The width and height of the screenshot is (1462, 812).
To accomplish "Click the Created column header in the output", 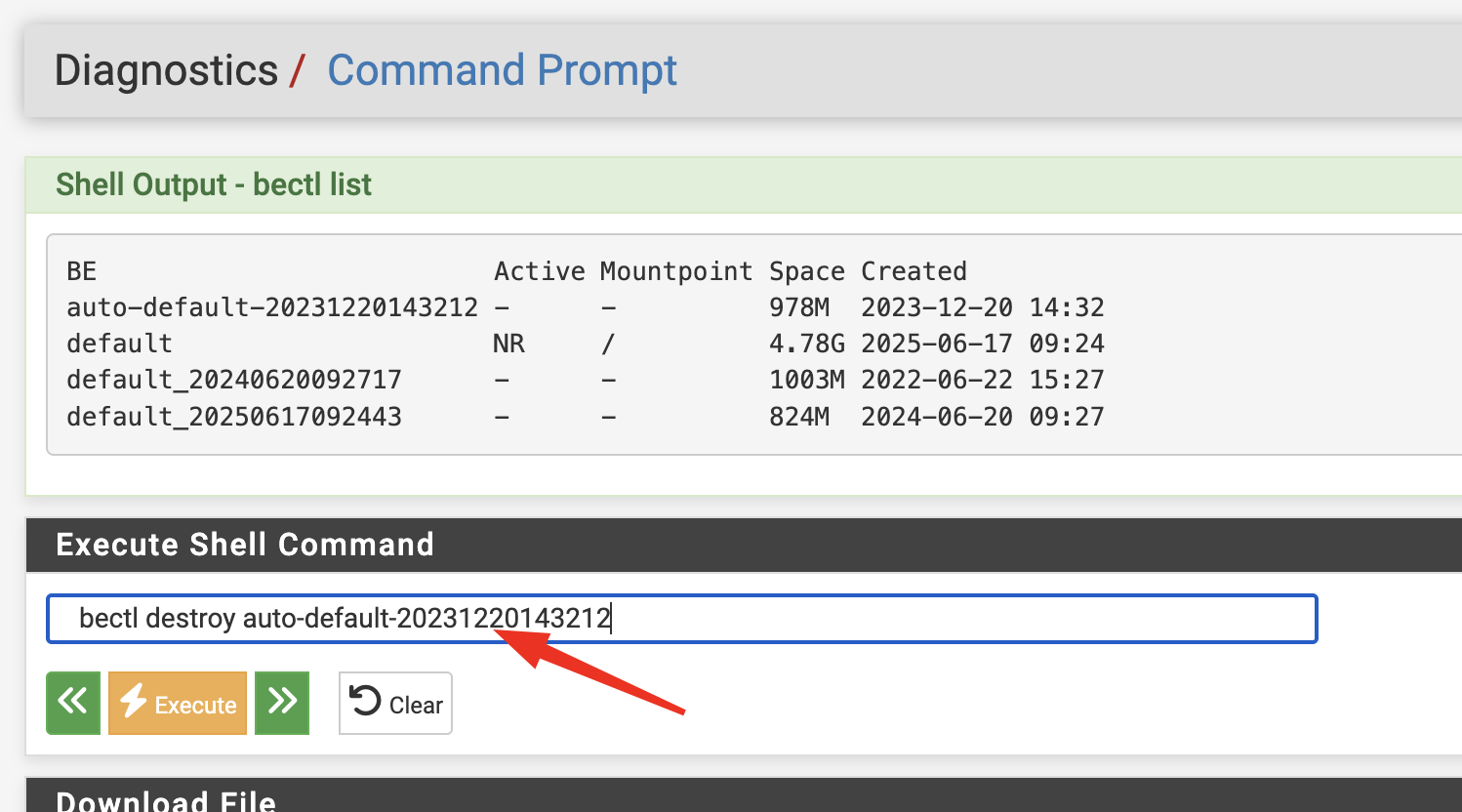I will click(x=914, y=271).
